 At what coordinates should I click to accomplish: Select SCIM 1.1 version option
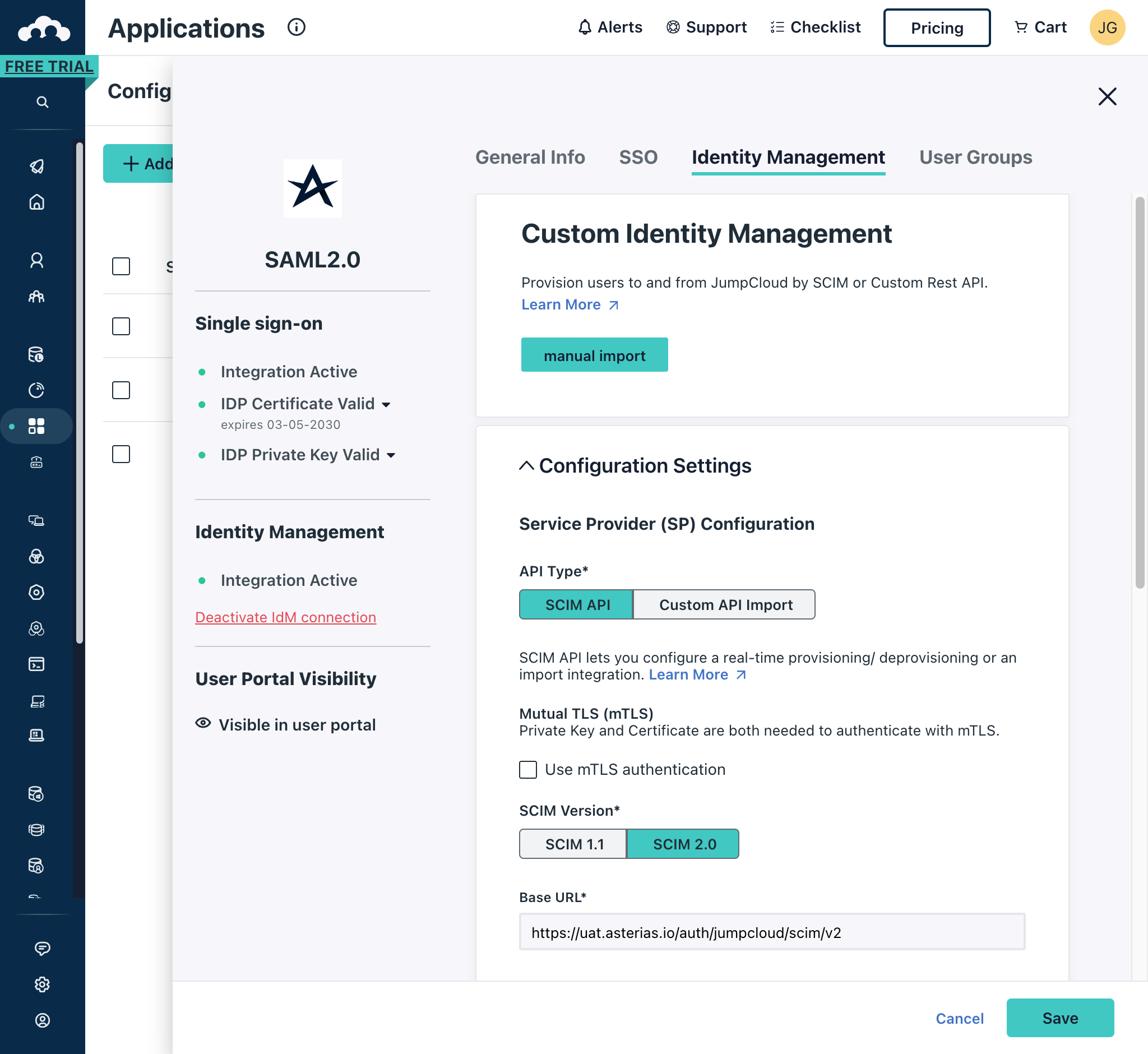[573, 844]
